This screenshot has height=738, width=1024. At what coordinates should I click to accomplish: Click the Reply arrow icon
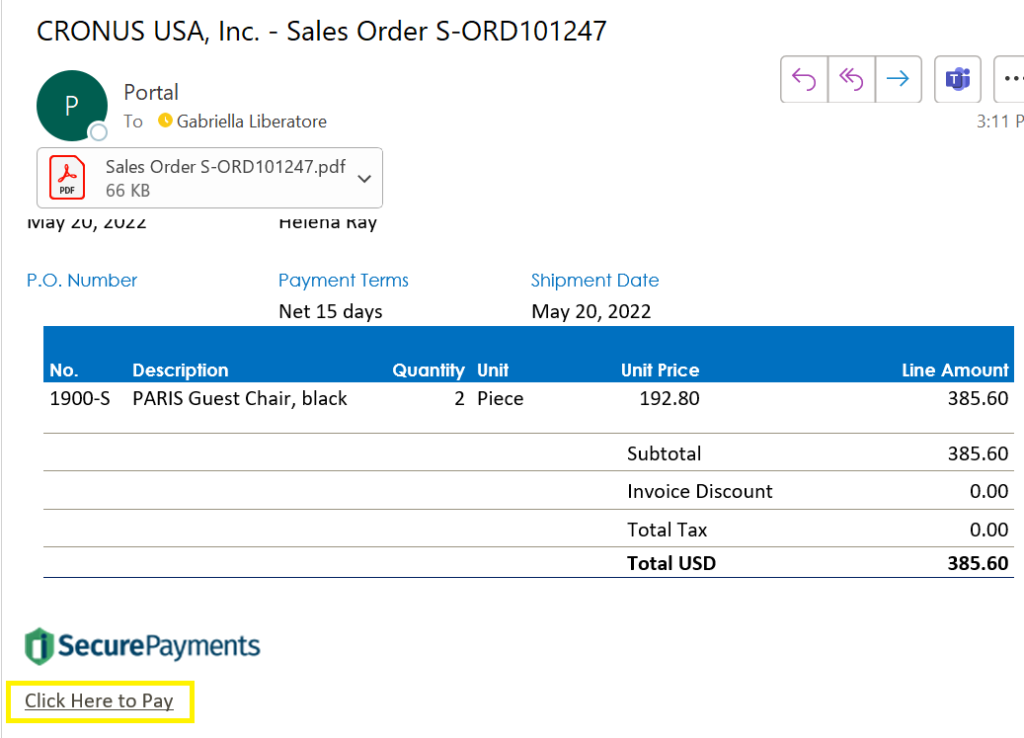tap(804, 79)
